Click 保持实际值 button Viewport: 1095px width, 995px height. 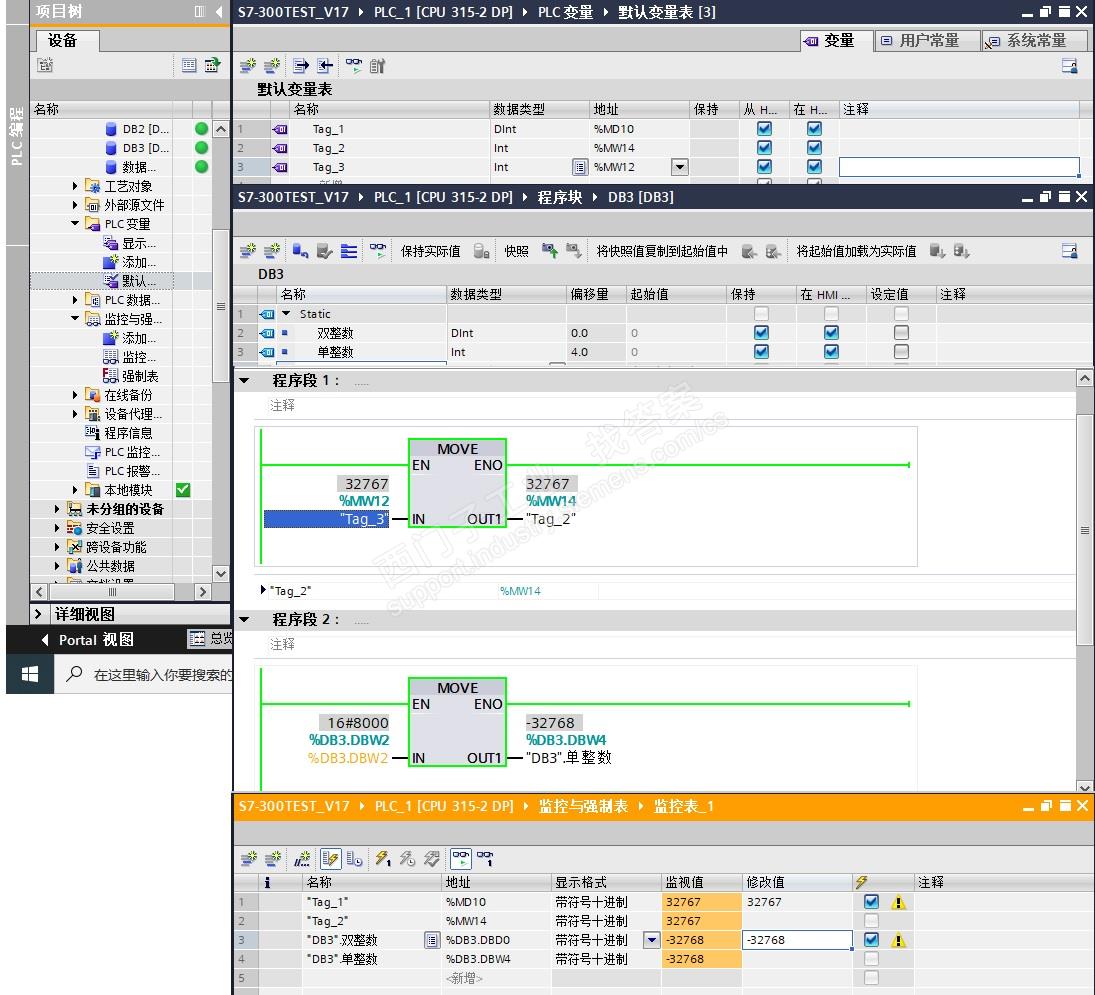coord(430,251)
